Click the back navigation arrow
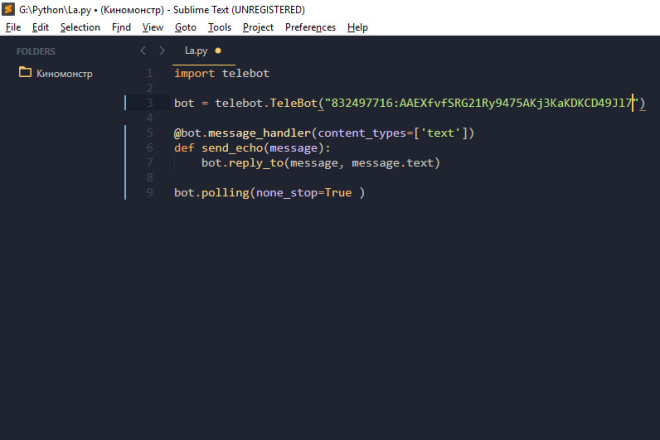 (x=143, y=51)
